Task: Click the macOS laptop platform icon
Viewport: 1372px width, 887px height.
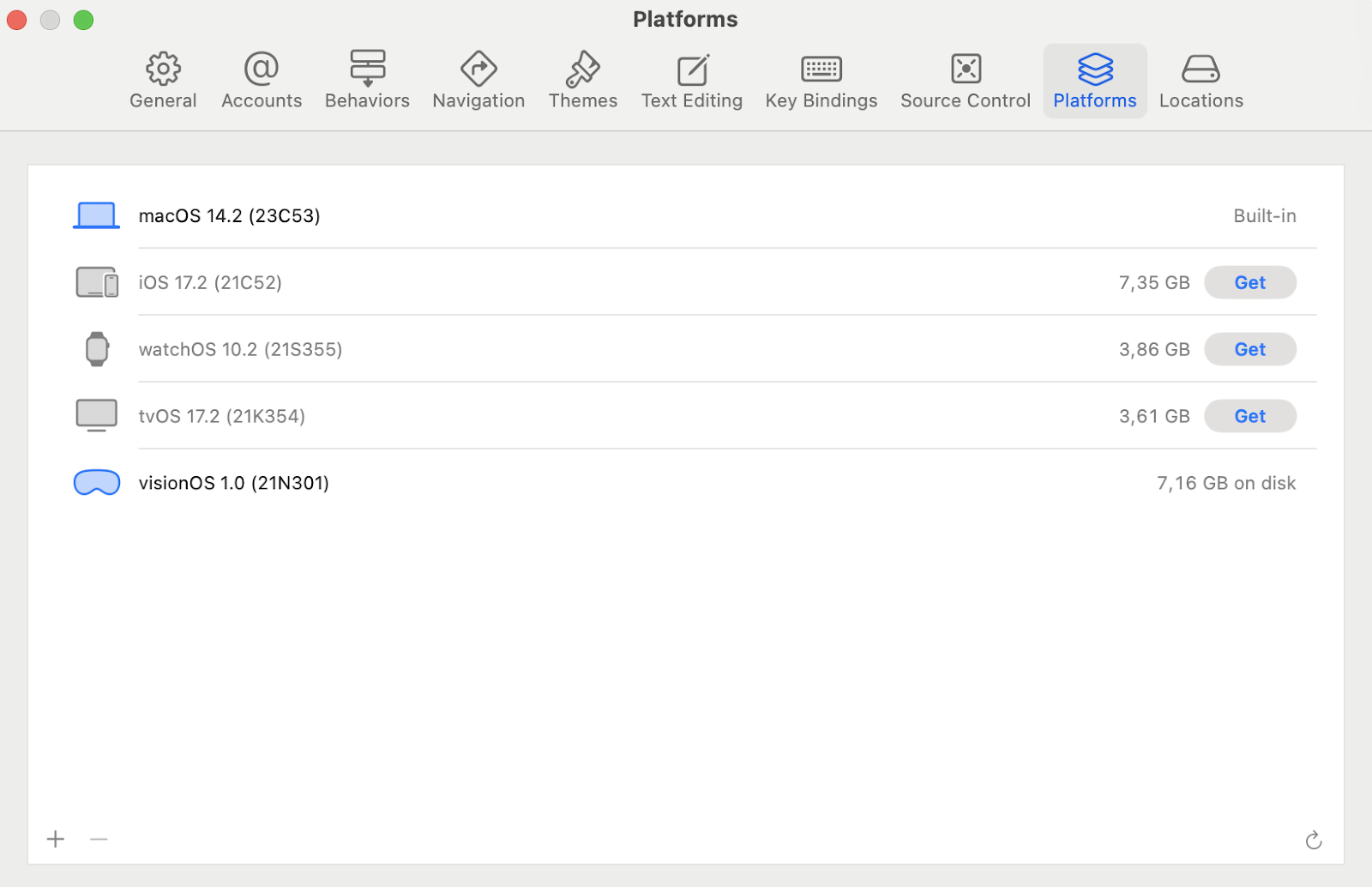Action: [95, 214]
